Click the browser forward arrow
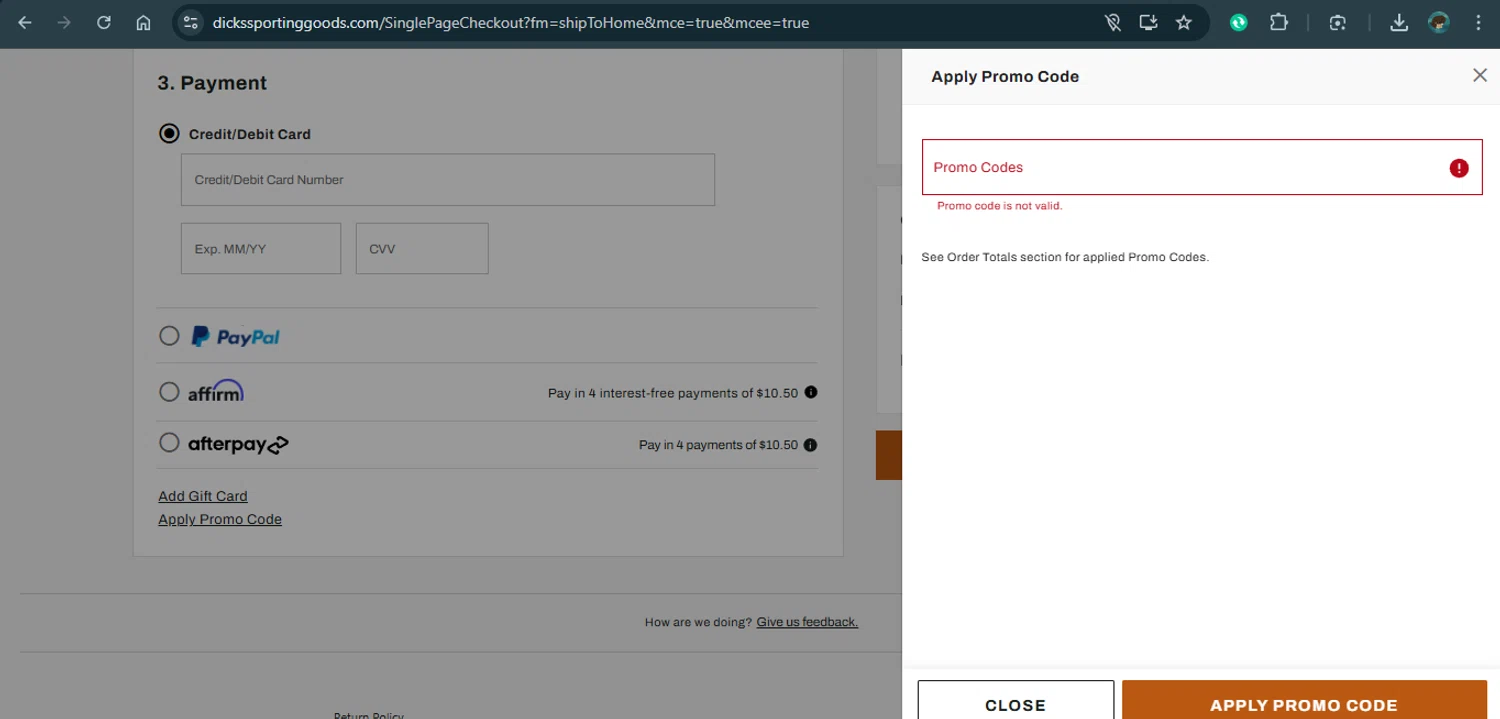1500x719 pixels. pyautogui.click(x=64, y=22)
